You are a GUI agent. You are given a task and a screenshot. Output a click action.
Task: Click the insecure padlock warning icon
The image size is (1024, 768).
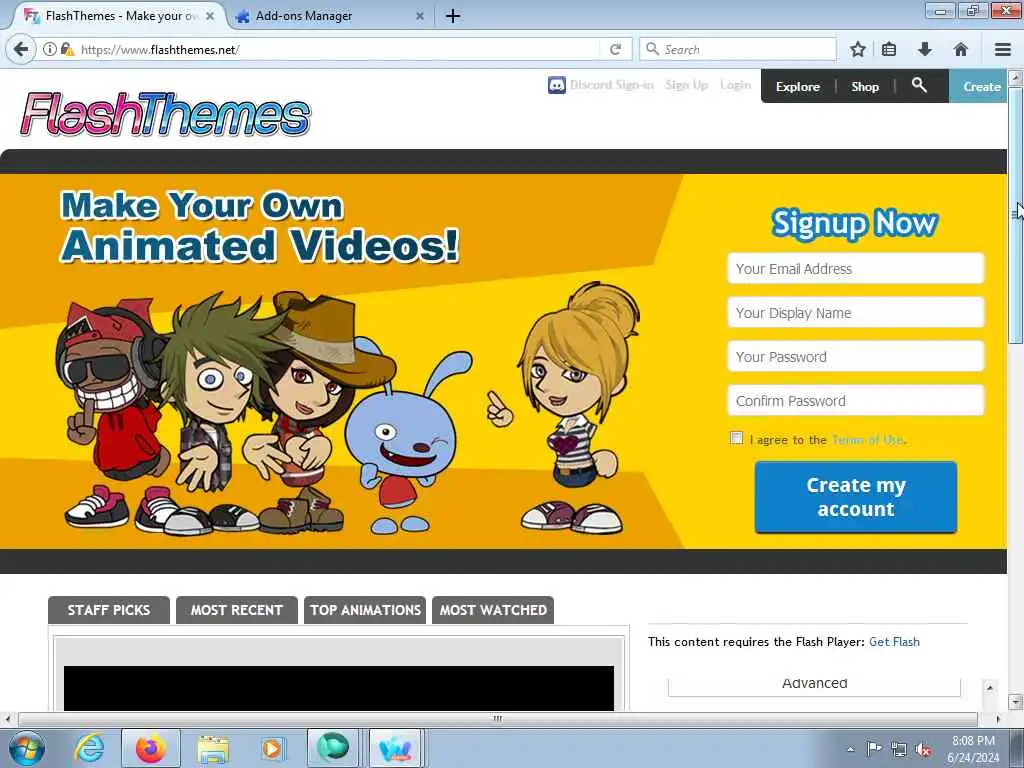coord(67,49)
